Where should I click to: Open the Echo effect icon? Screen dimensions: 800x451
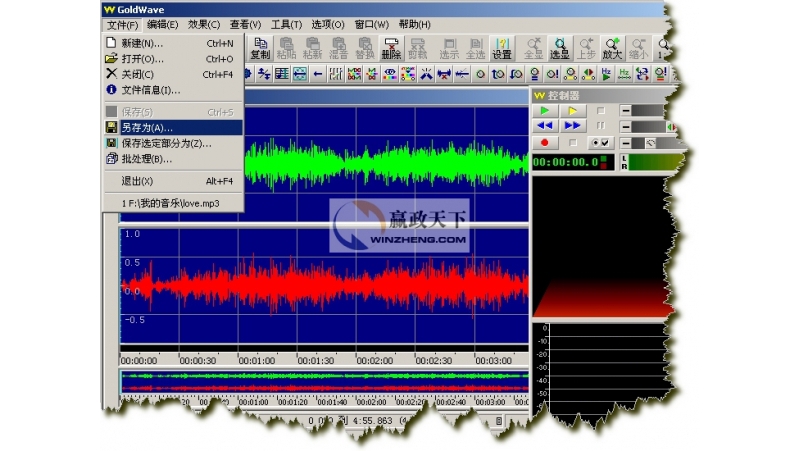[300, 74]
